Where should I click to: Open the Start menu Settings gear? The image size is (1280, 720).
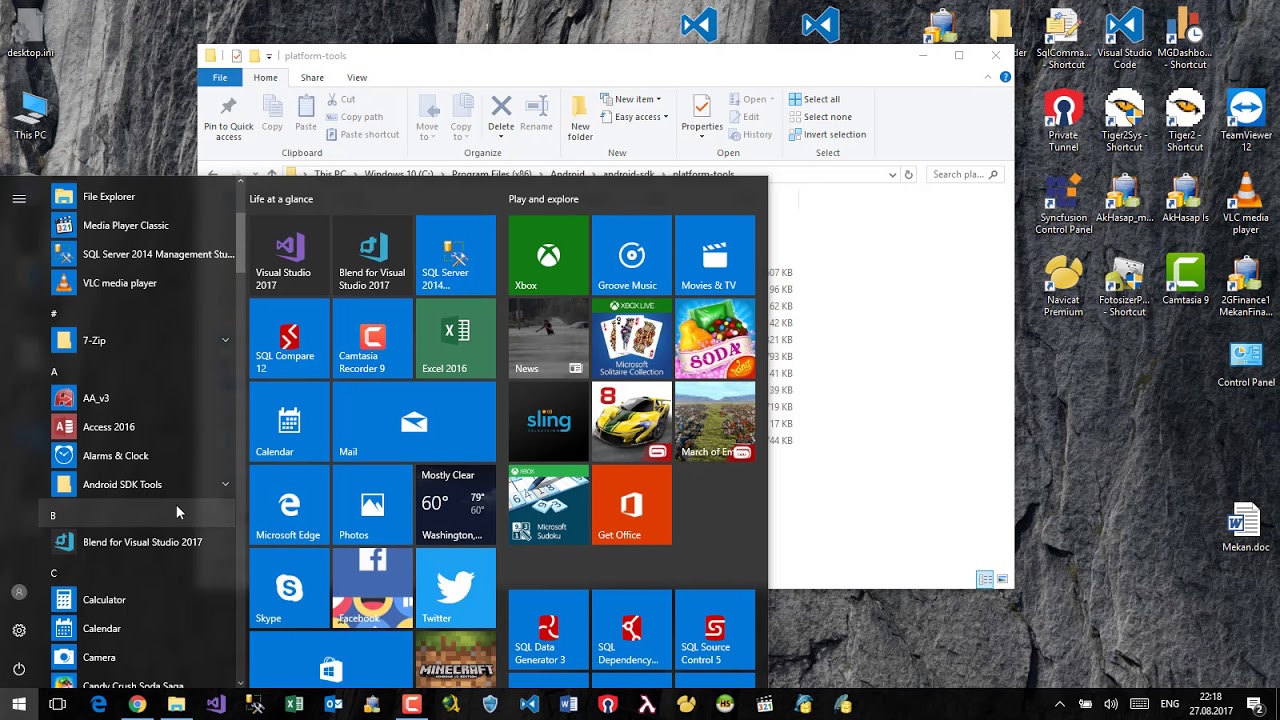pyautogui.click(x=19, y=630)
